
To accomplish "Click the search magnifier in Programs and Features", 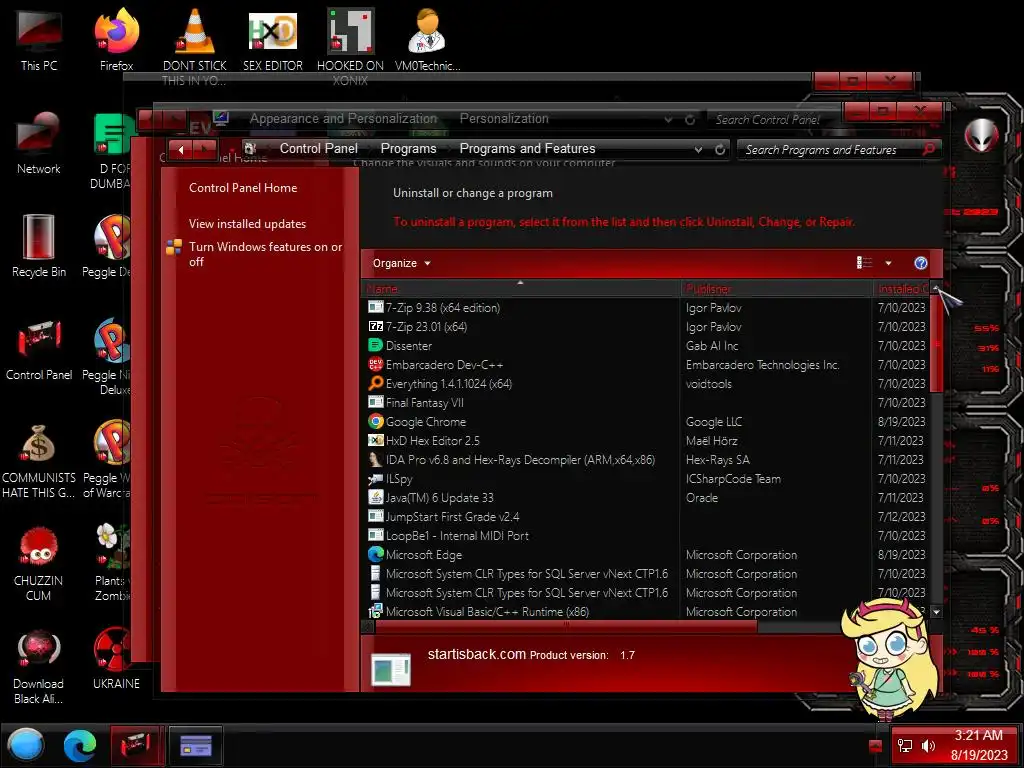I will tap(929, 150).
